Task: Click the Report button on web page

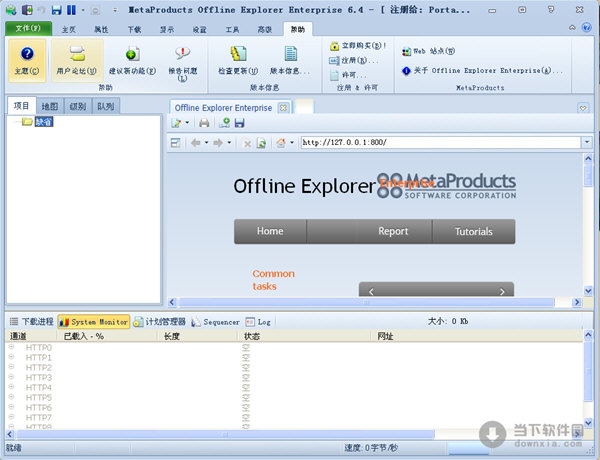Action: coord(393,231)
